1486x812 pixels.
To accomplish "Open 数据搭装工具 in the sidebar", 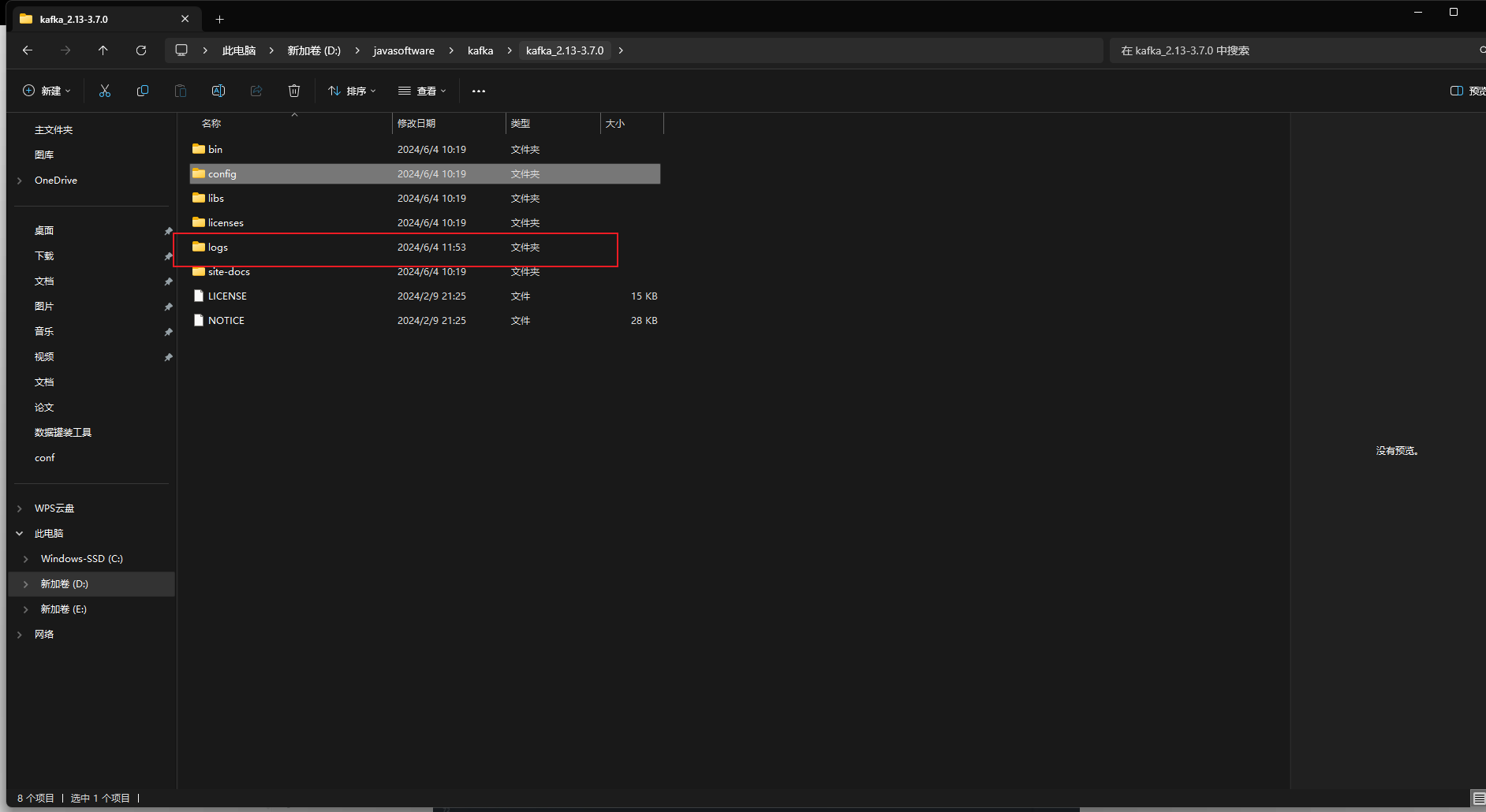I will click(63, 433).
